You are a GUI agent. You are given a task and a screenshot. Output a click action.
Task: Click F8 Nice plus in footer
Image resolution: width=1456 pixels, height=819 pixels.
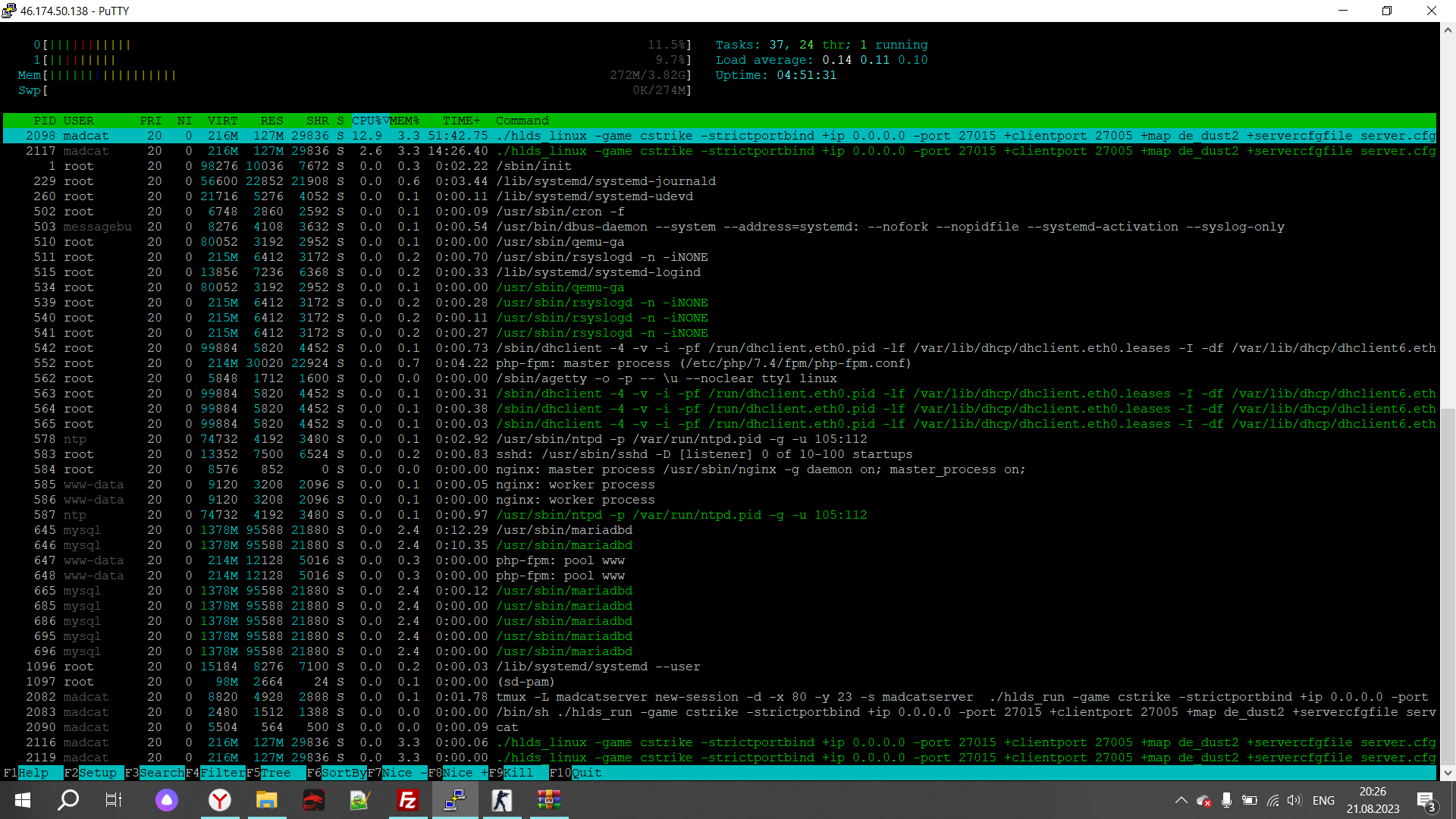click(x=458, y=773)
